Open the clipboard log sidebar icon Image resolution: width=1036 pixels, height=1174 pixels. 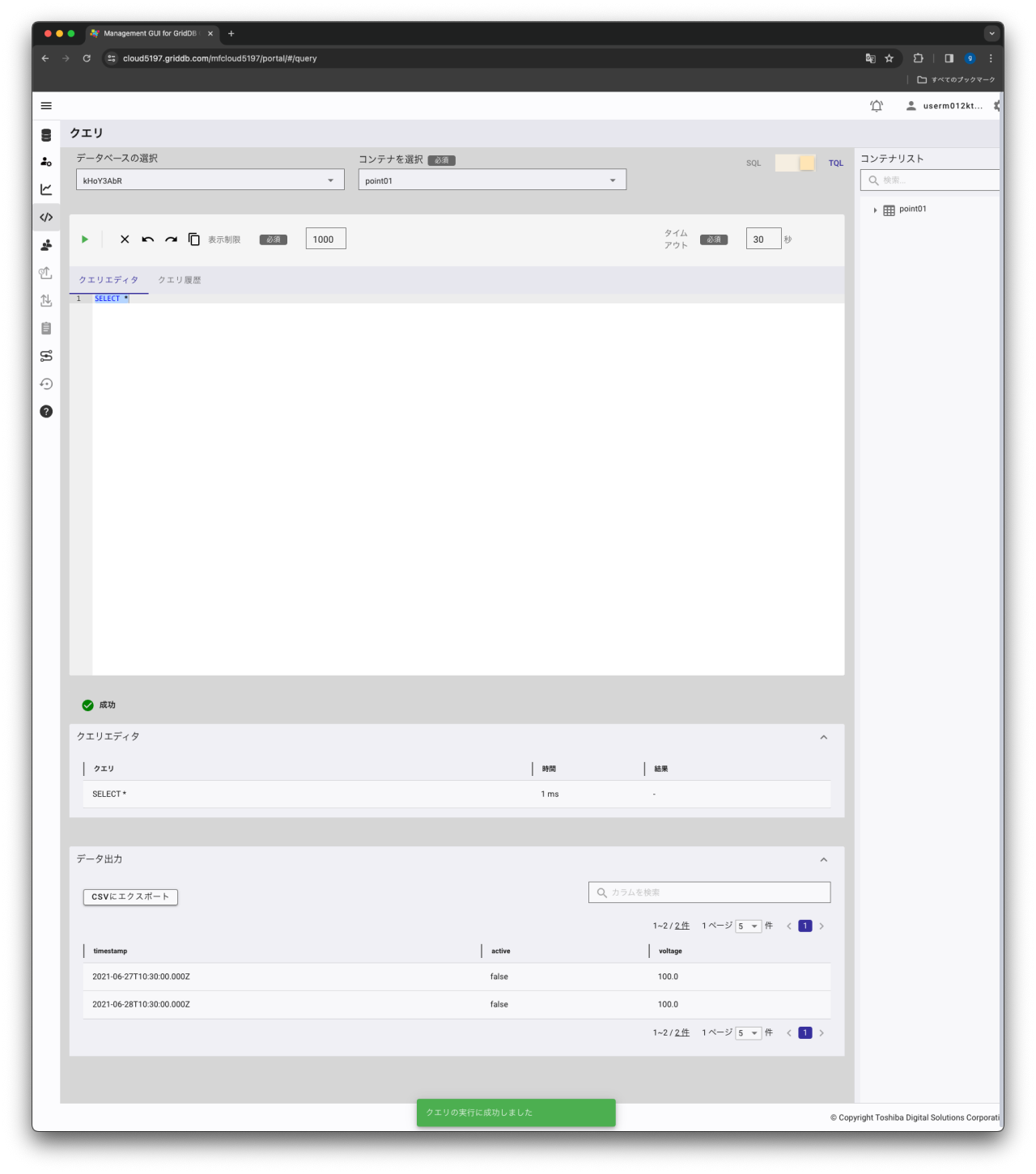tap(46, 328)
